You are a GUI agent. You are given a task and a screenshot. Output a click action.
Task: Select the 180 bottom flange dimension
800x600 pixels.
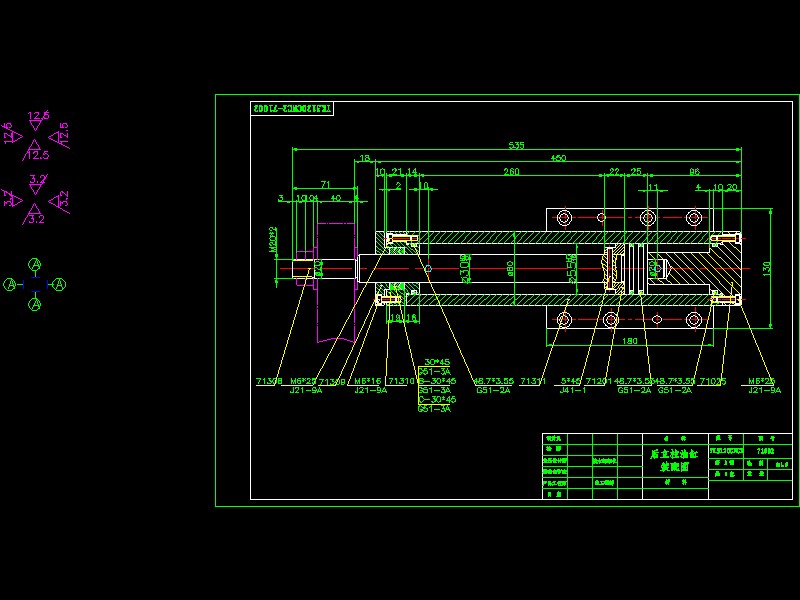tap(631, 341)
